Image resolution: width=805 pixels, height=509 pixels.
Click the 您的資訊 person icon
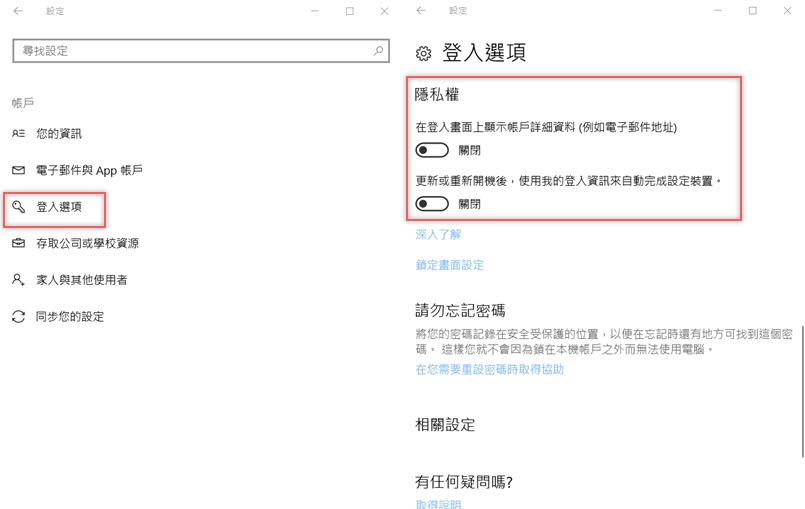pyautogui.click(x=18, y=134)
